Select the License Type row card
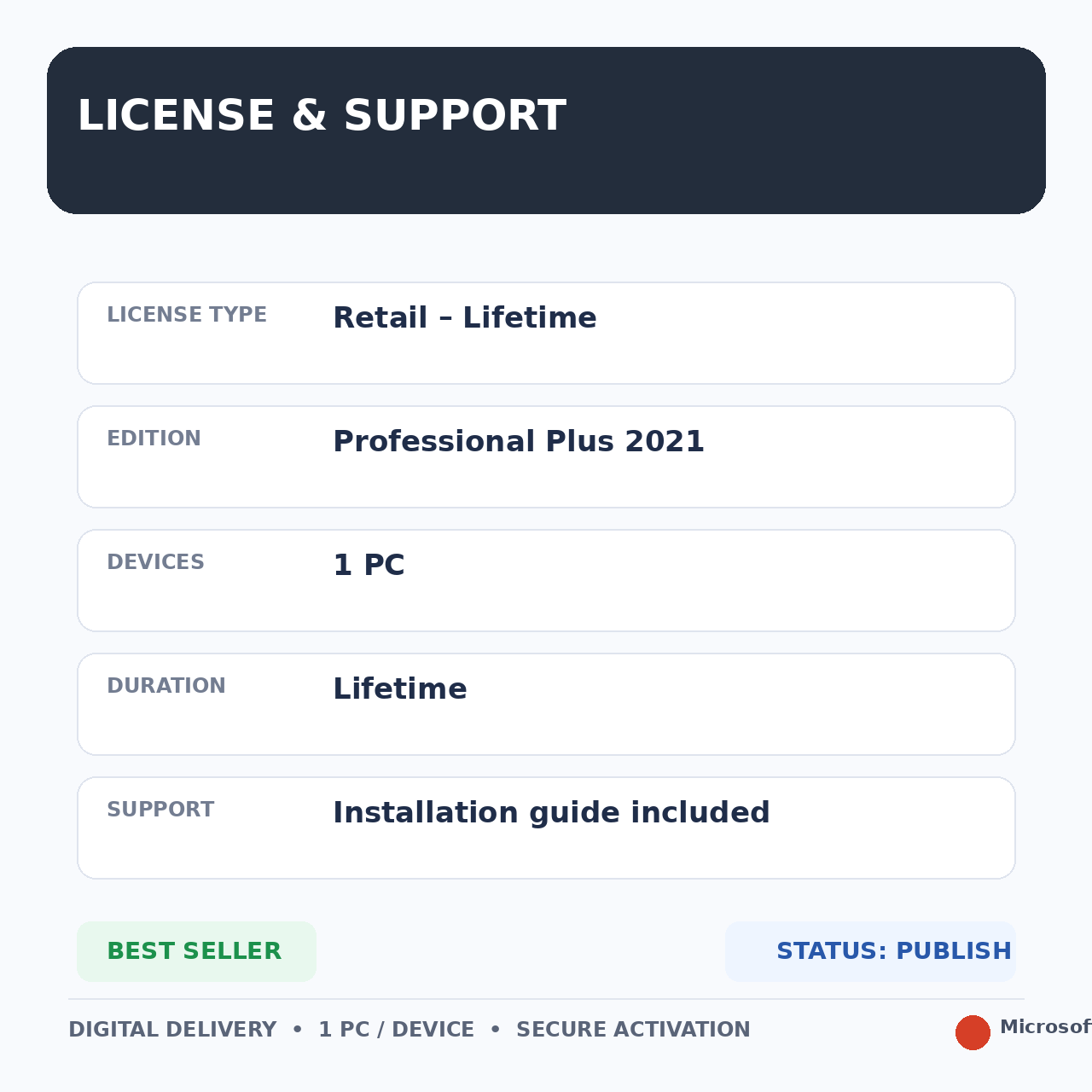 [546, 333]
